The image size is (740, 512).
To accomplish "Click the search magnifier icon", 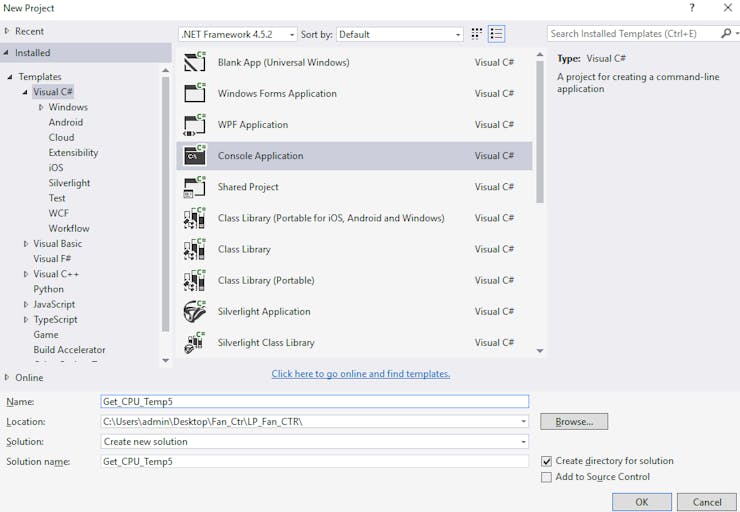I will coord(726,34).
